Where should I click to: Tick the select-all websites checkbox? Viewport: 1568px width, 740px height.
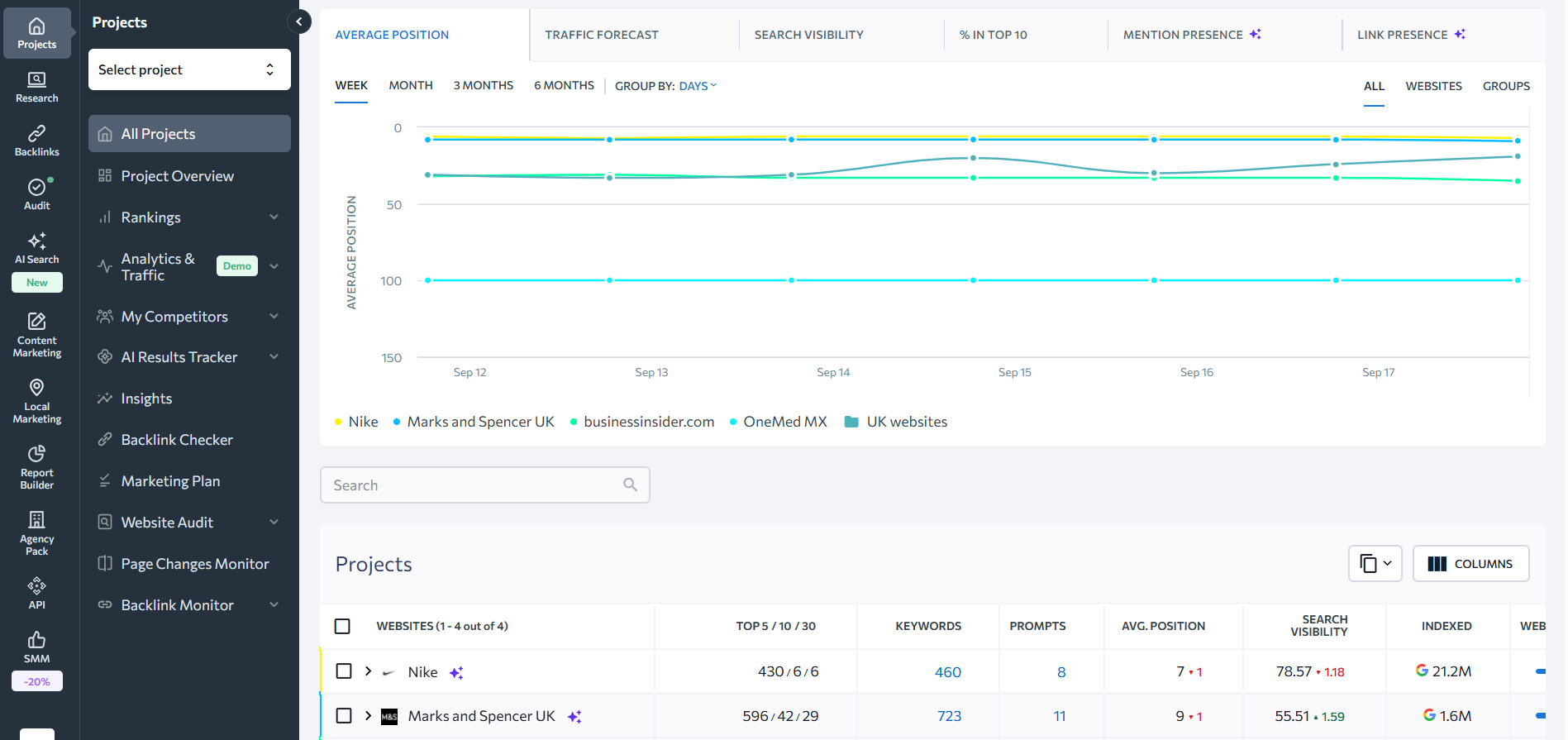(x=342, y=627)
